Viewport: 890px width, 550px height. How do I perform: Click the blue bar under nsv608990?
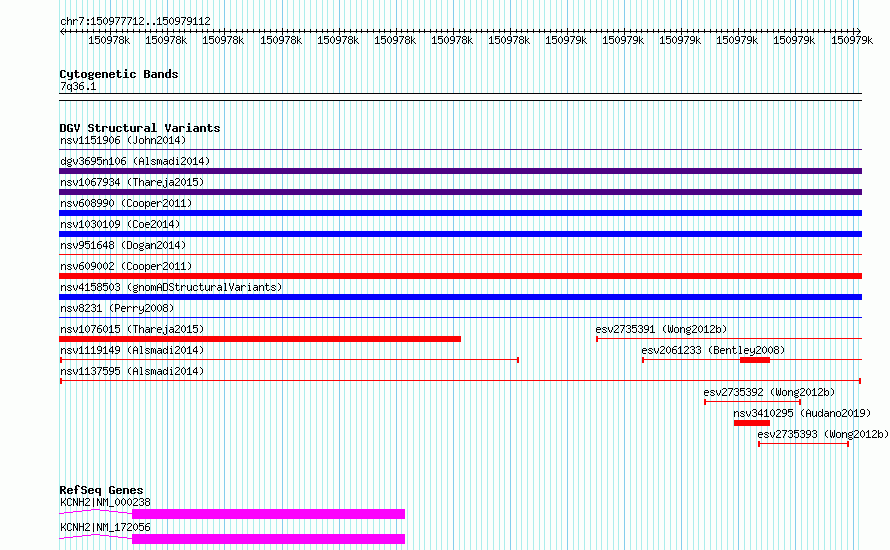pyautogui.click(x=460, y=213)
